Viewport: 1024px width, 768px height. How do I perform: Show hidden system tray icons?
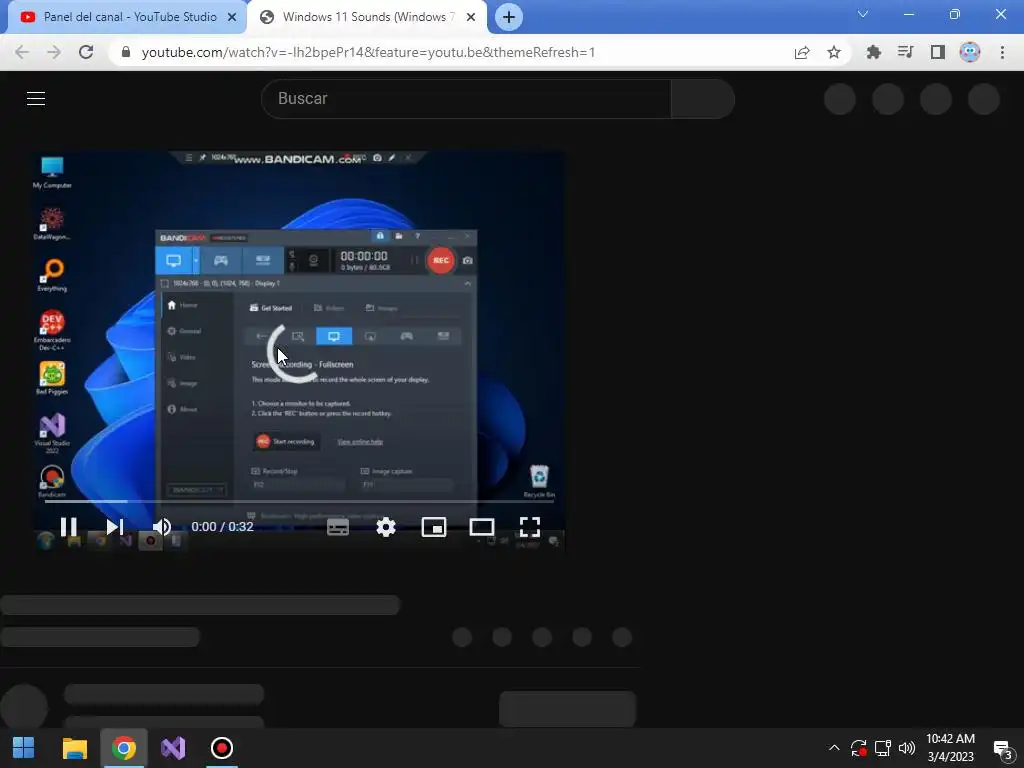pyautogui.click(x=834, y=748)
